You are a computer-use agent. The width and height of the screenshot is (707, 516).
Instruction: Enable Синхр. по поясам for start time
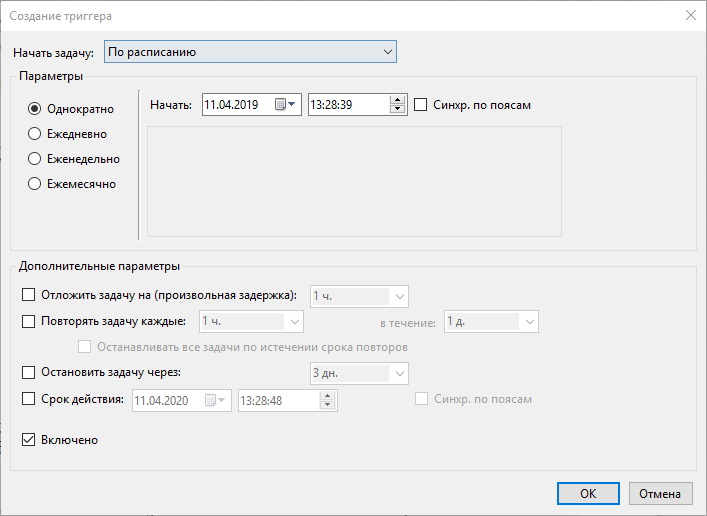point(421,104)
